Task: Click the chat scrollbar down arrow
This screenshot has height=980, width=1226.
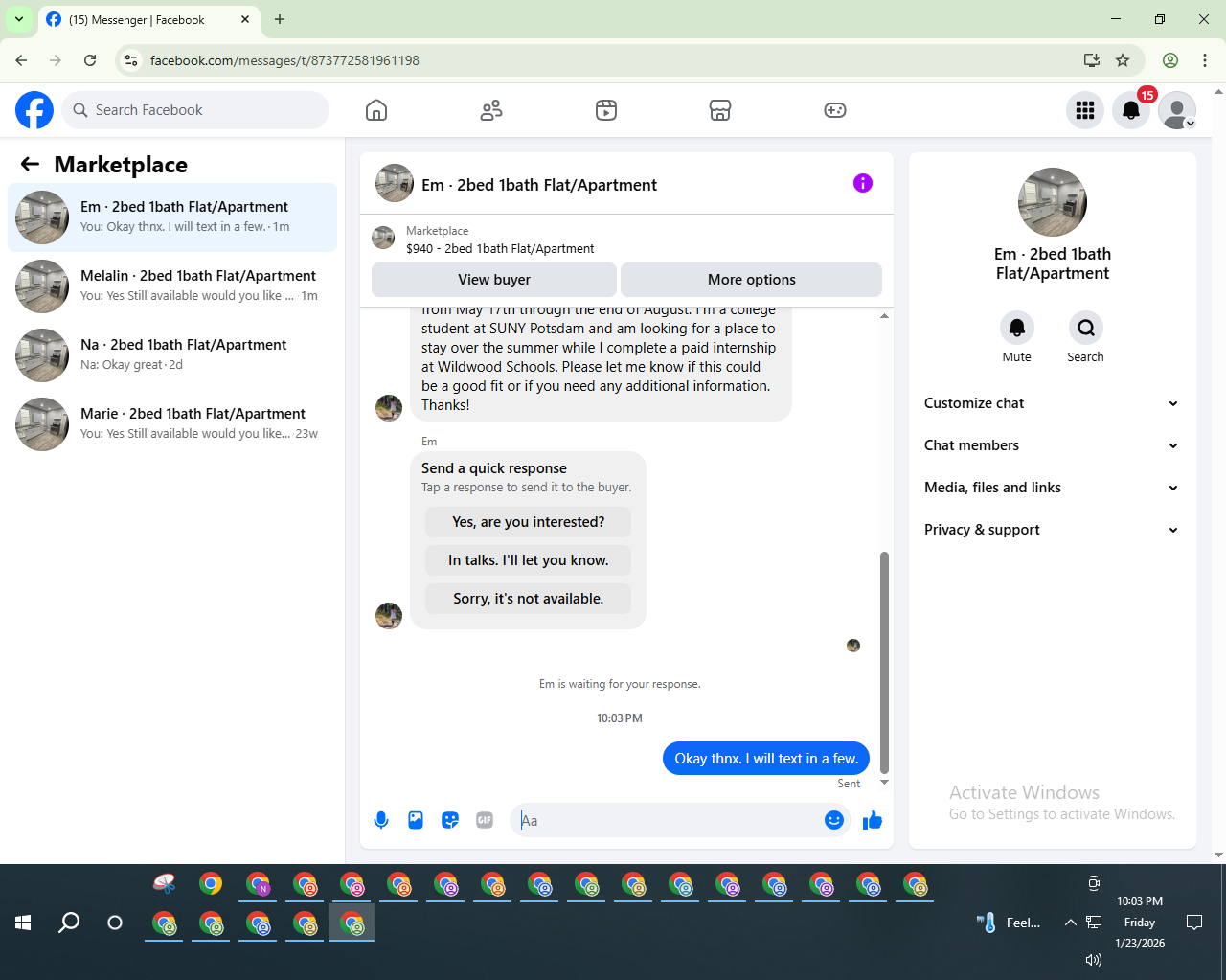Action: [x=884, y=783]
